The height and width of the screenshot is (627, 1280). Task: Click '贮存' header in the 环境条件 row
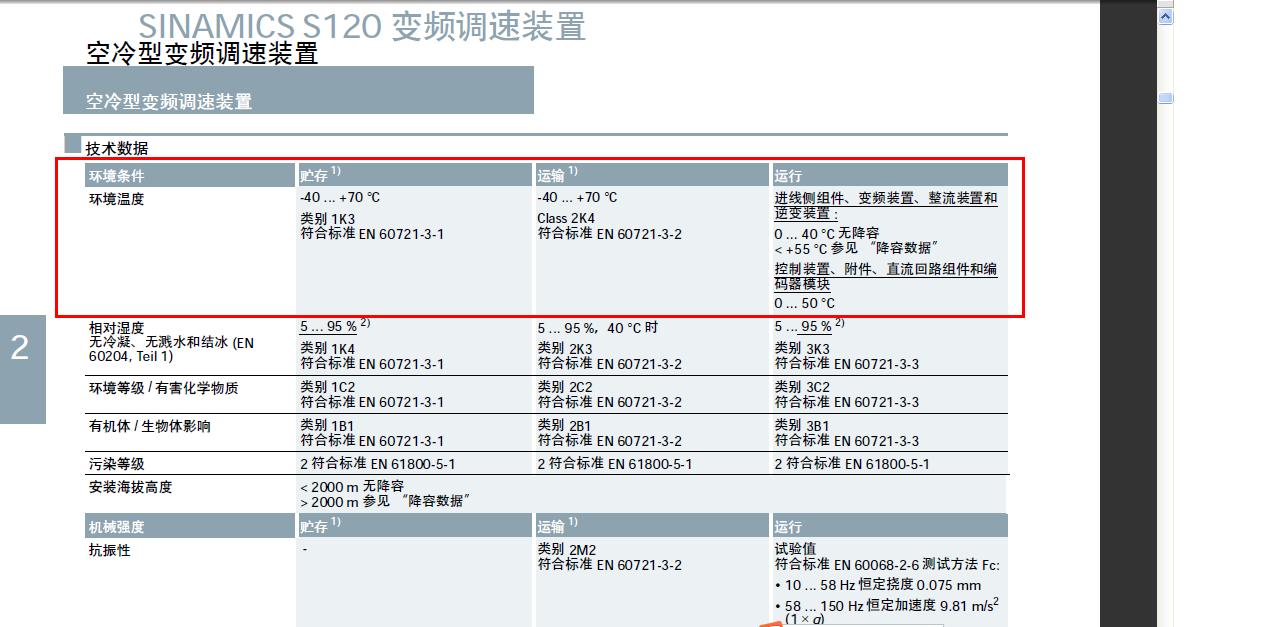click(x=415, y=176)
